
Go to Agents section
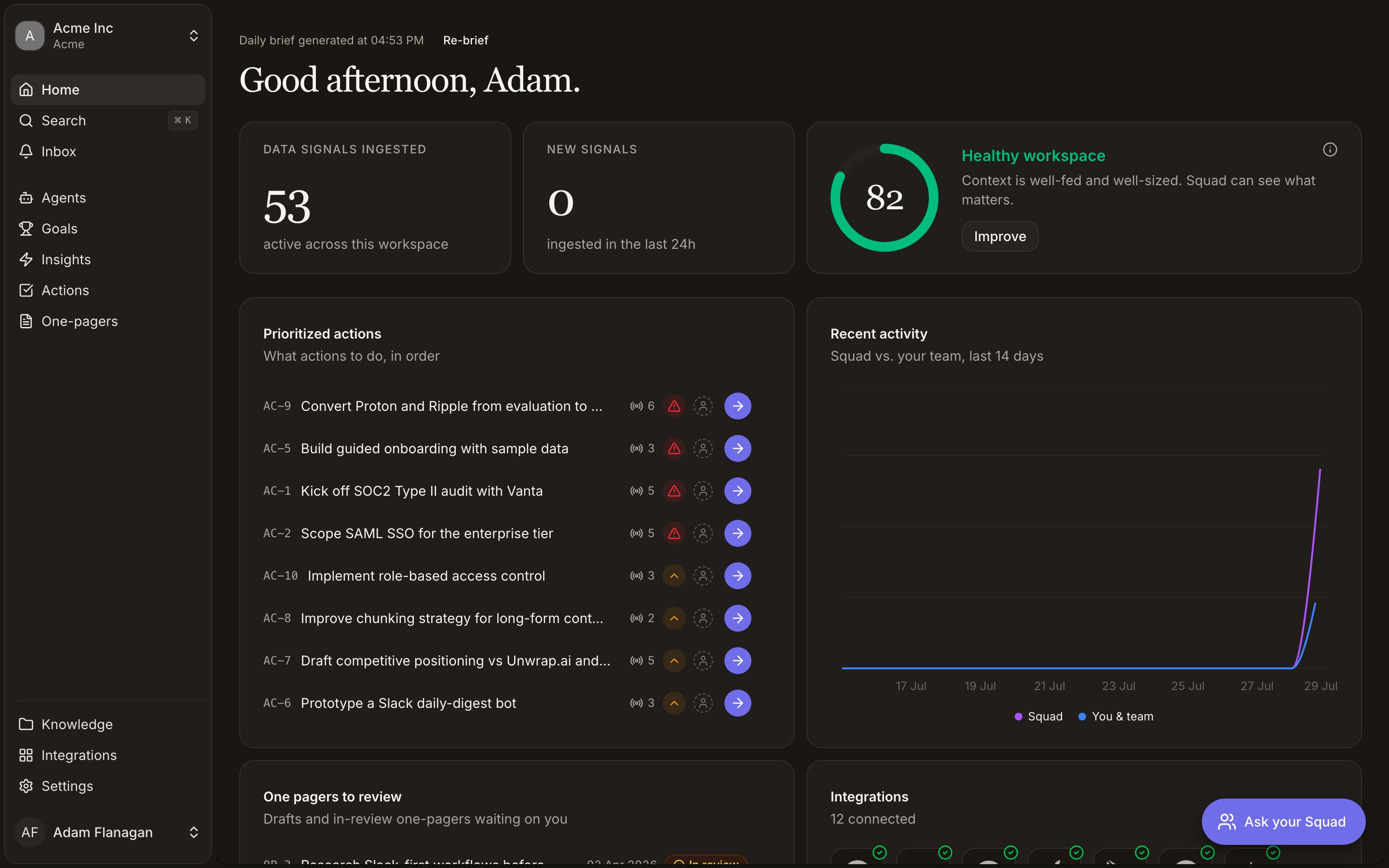[108, 198]
